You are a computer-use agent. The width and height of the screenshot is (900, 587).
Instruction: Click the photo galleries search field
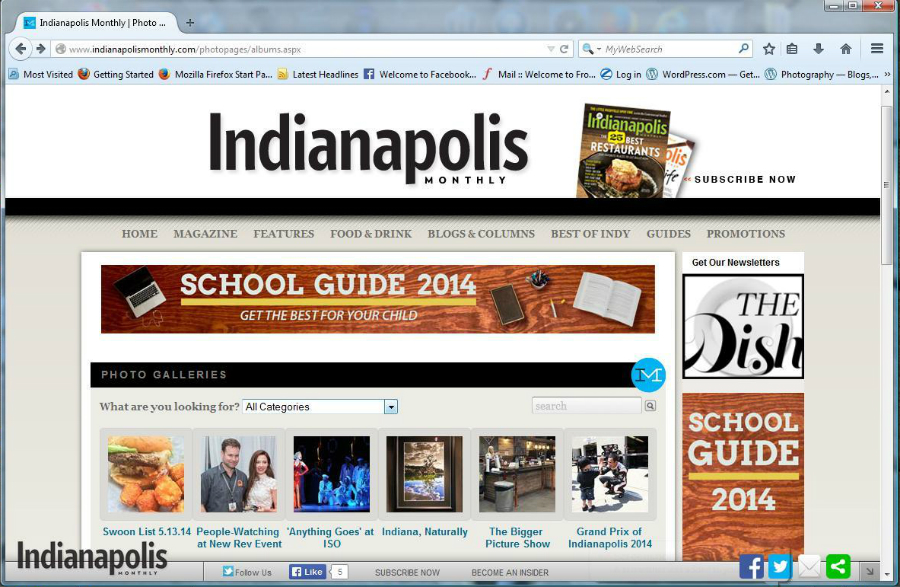[x=586, y=406]
